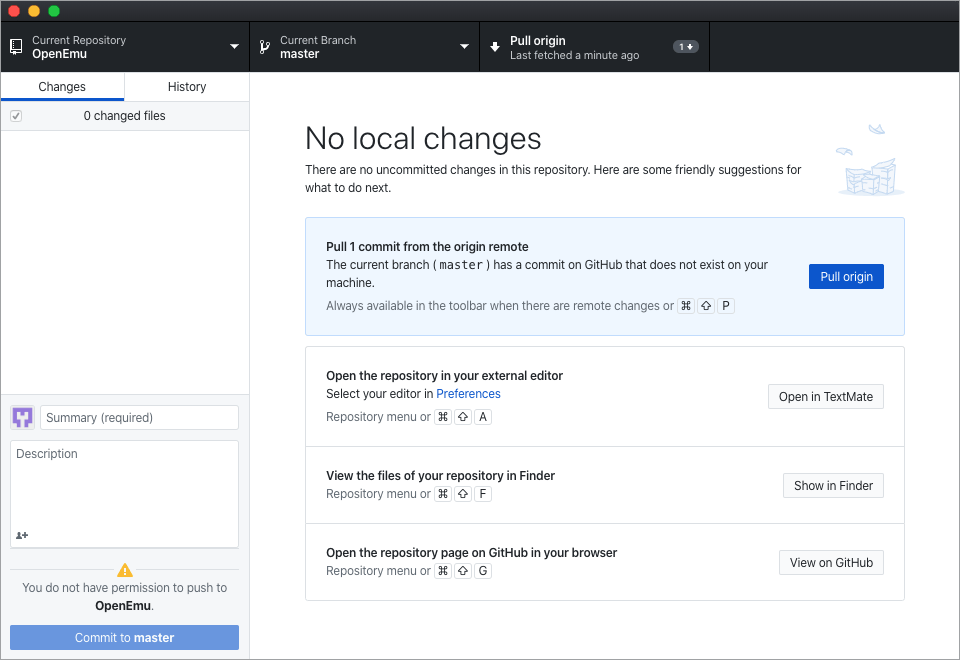Click the macOS green fullscreen window button
The image size is (960, 660).
click(x=54, y=11)
